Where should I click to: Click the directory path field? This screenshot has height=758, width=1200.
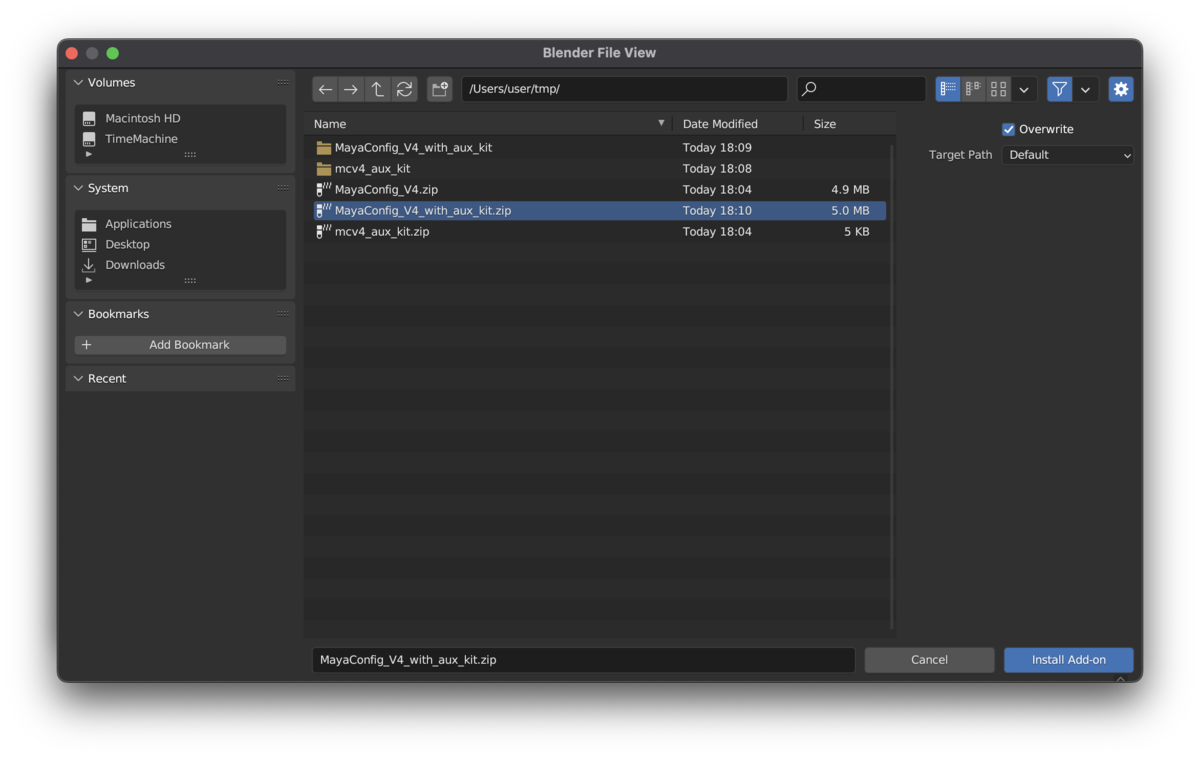click(x=624, y=89)
